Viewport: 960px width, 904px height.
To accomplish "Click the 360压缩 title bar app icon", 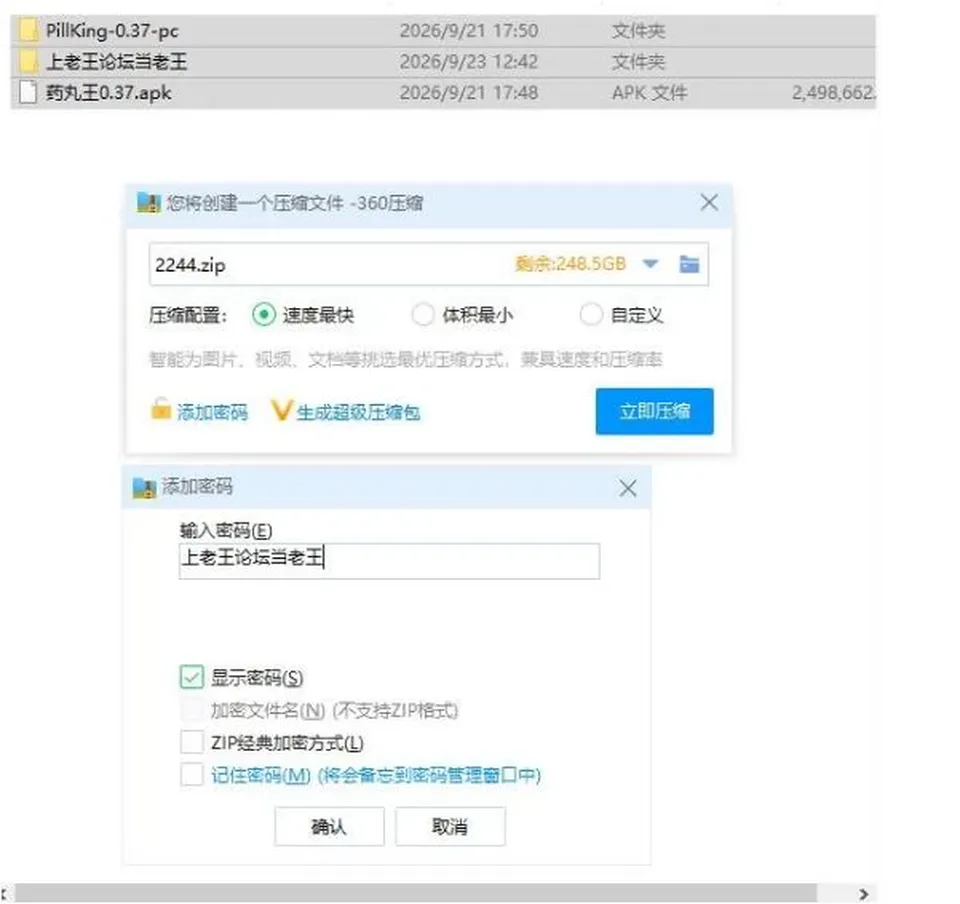I will 149,203.
